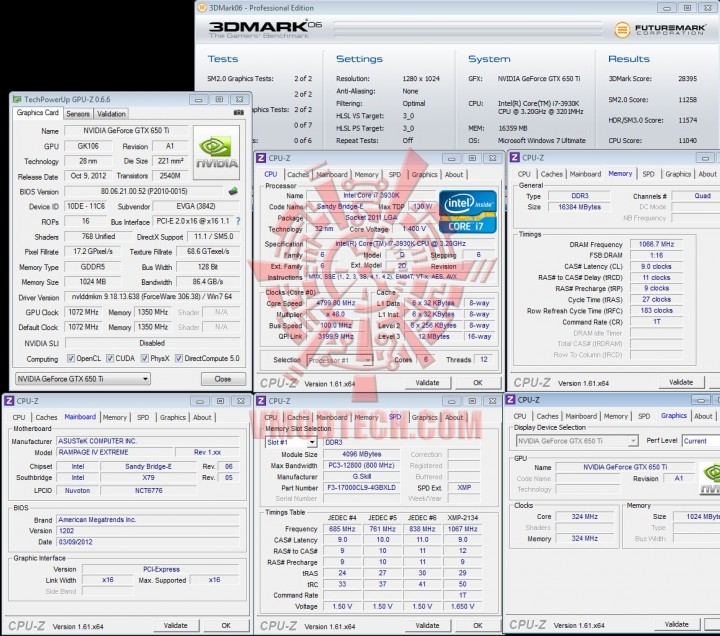Click the Command Rate value 1T in Memory window
The height and width of the screenshot is (636, 720).
pos(656,322)
